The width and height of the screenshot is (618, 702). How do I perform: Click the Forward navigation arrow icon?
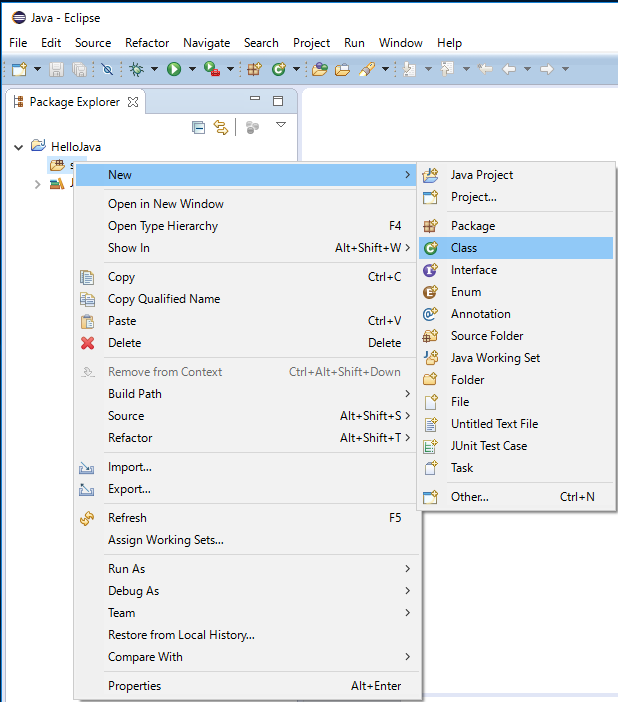[x=546, y=69]
